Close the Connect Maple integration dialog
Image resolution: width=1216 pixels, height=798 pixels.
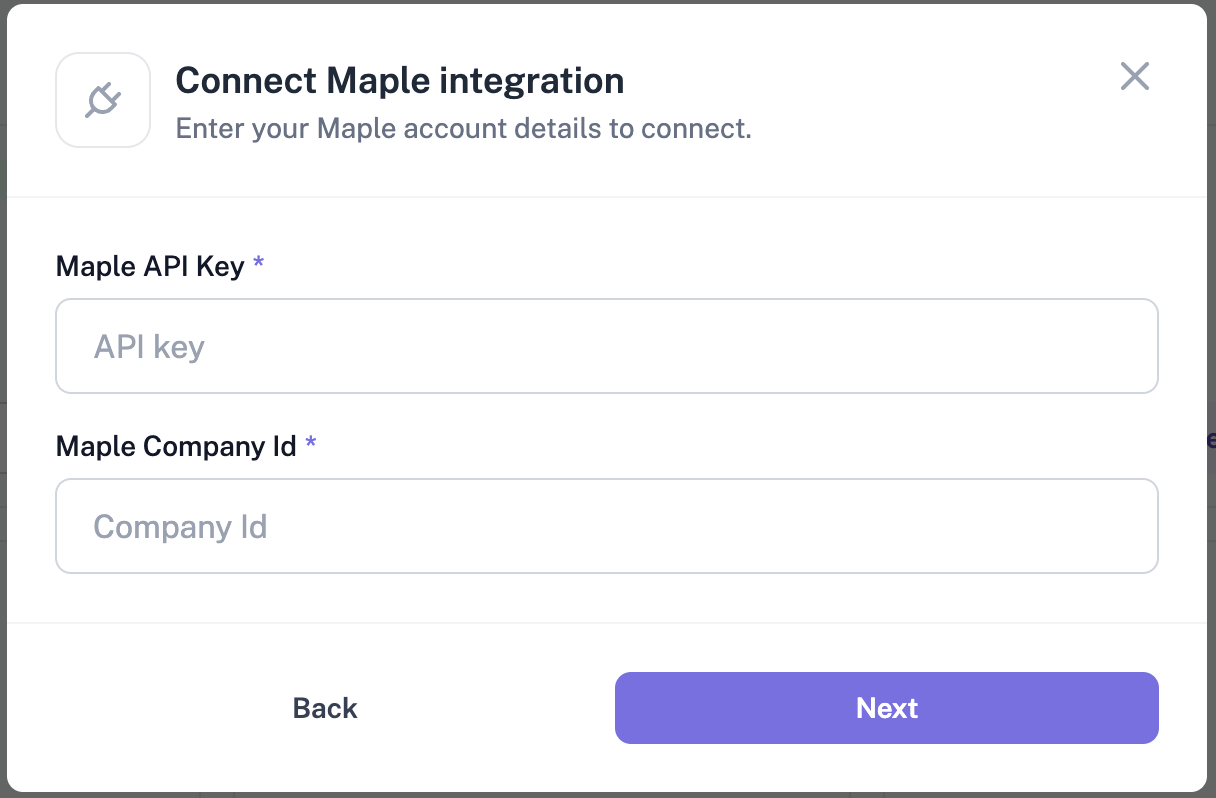point(1134,77)
